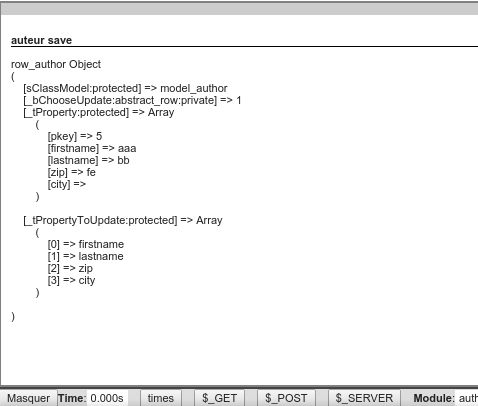Viewport: 478px width, 406px height.
Task: Click the [lastname] => bb entry
Action: pos(88,160)
